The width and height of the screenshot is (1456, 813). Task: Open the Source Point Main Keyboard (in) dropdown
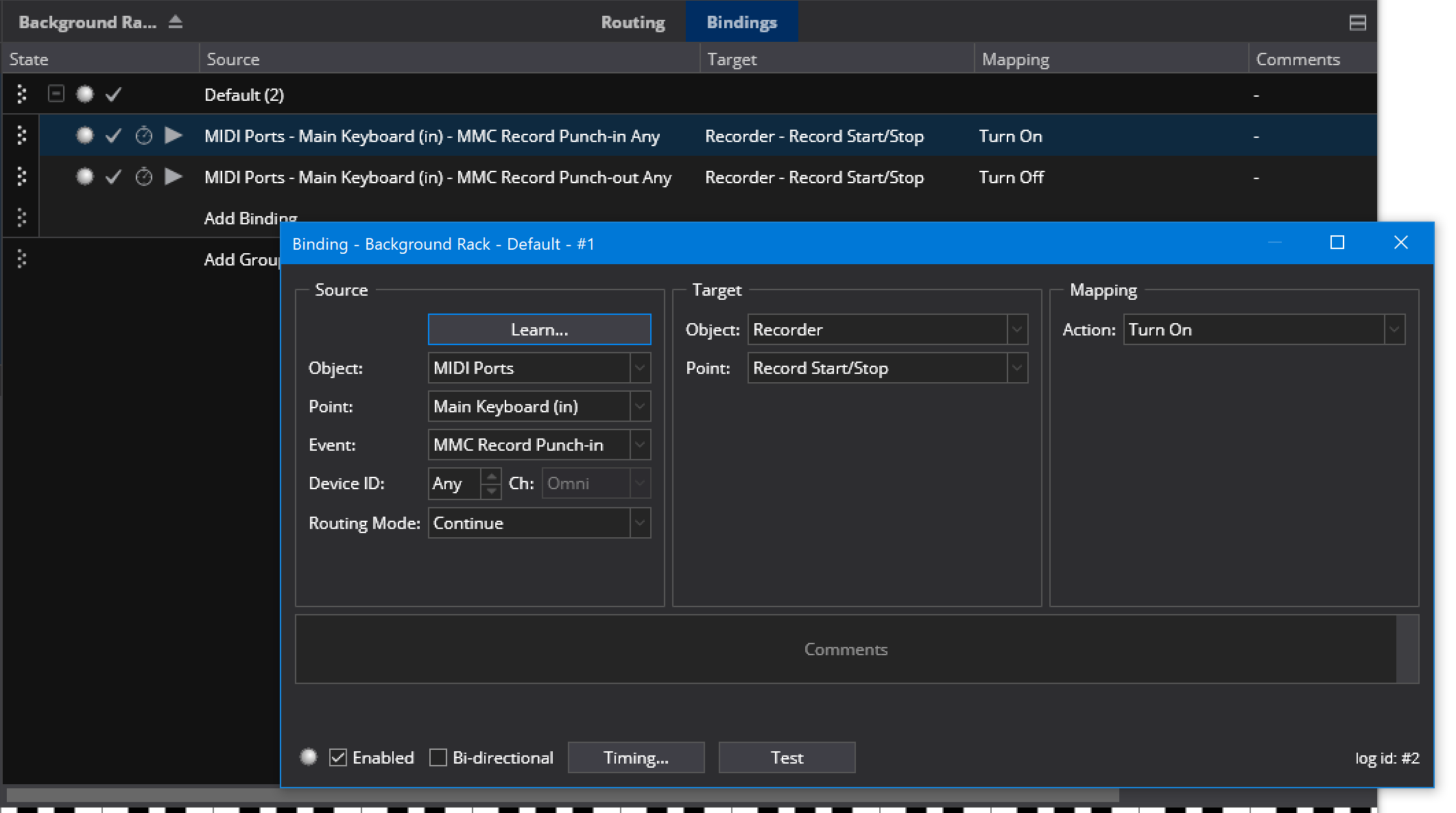[x=539, y=406]
